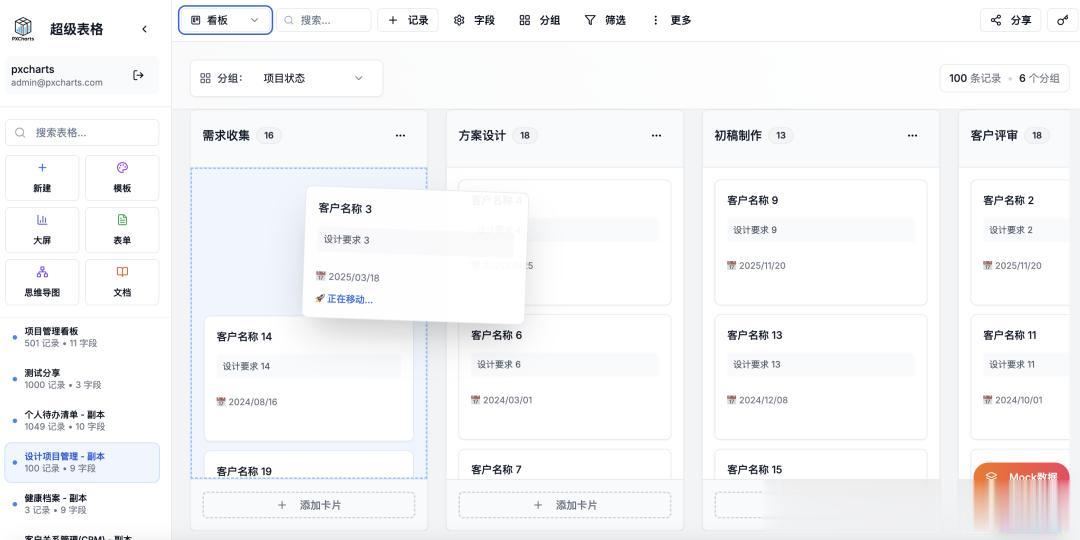Viewport: 1080px width, 540px height.
Task: Open the 看板 view dropdown
Action: coord(225,20)
